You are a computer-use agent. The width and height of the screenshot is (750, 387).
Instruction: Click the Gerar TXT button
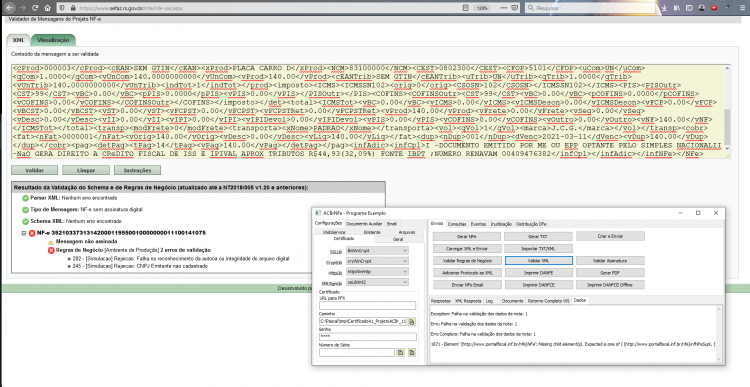pyautogui.click(x=538, y=236)
